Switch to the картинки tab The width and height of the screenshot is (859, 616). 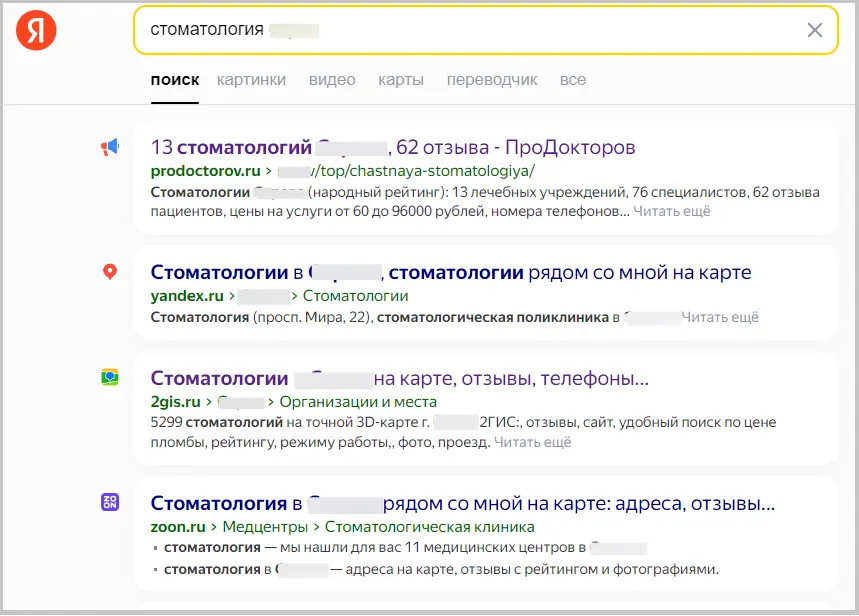(251, 80)
